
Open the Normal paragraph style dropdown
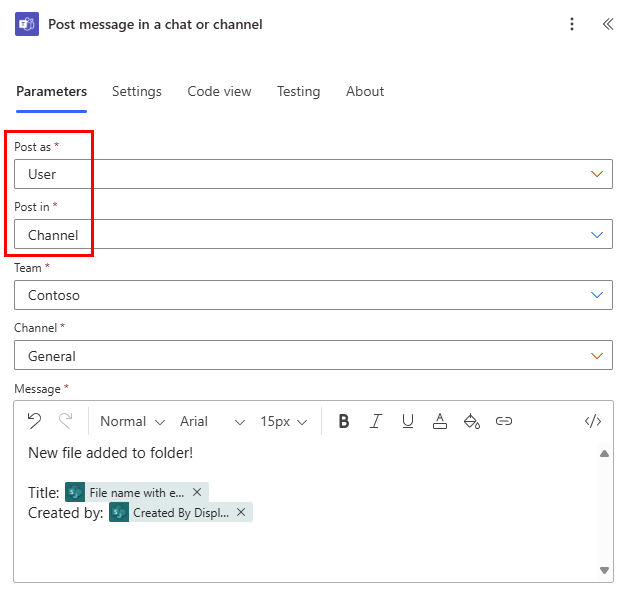click(132, 421)
